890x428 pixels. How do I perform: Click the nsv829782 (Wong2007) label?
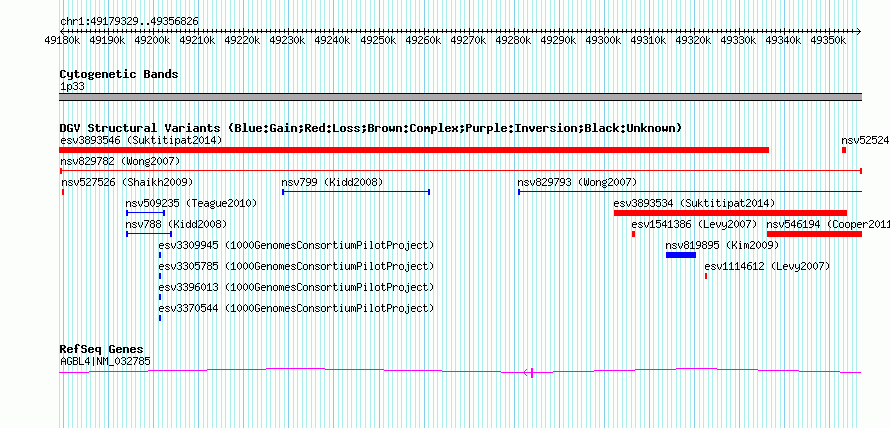120,162
